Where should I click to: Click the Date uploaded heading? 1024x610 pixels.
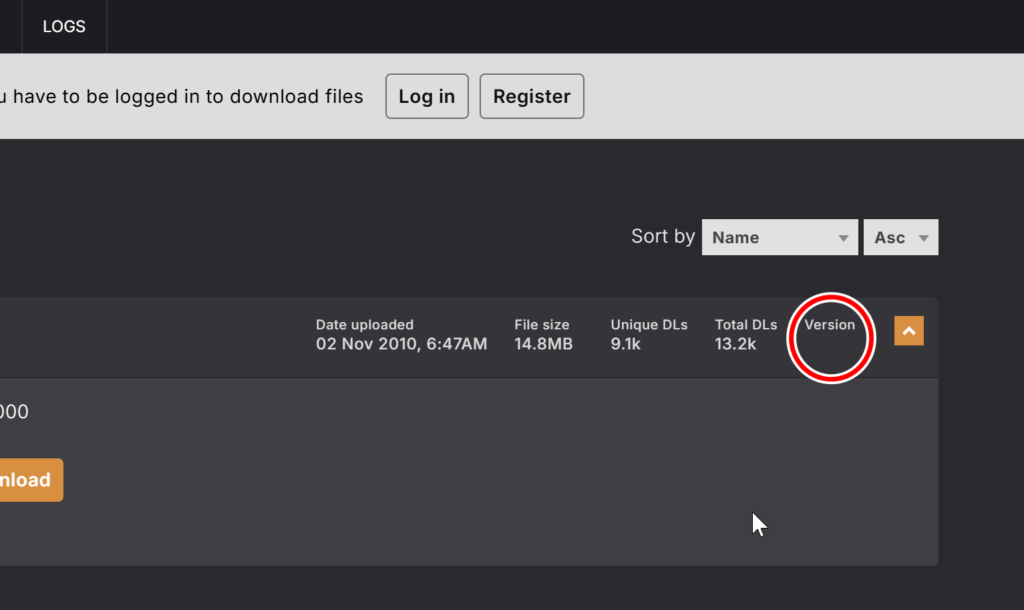364,325
